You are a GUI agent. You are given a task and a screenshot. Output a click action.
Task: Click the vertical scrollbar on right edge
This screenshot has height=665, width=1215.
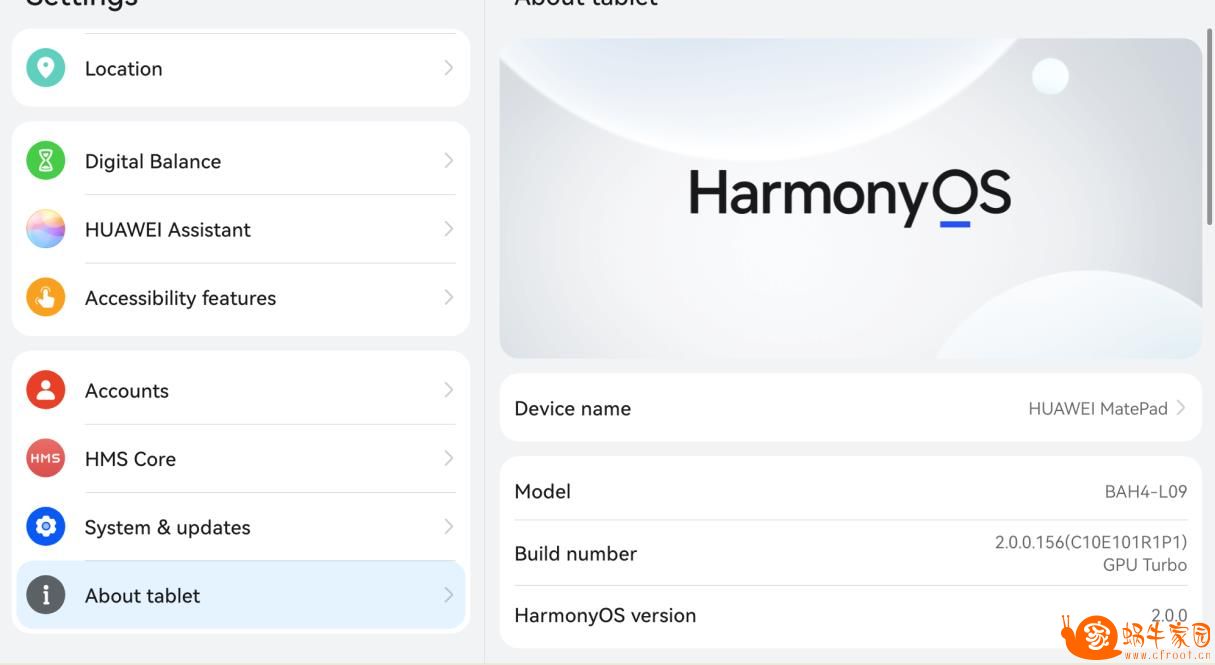coord(1209,127)
